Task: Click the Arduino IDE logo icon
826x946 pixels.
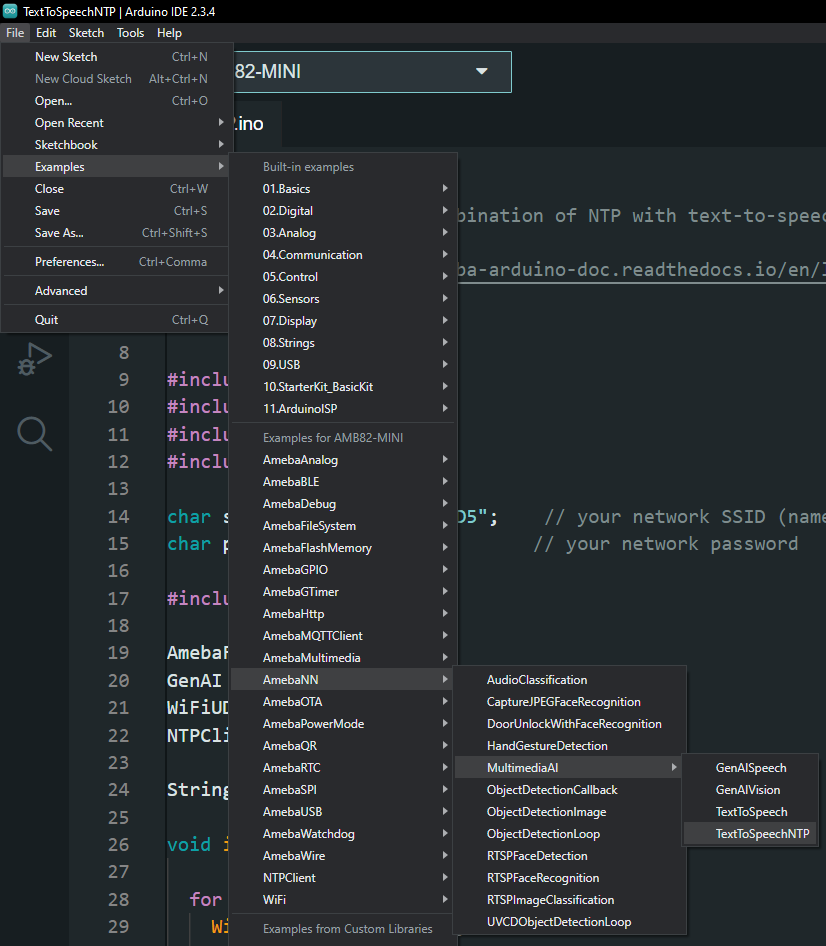Action: (x=11, y=10)
